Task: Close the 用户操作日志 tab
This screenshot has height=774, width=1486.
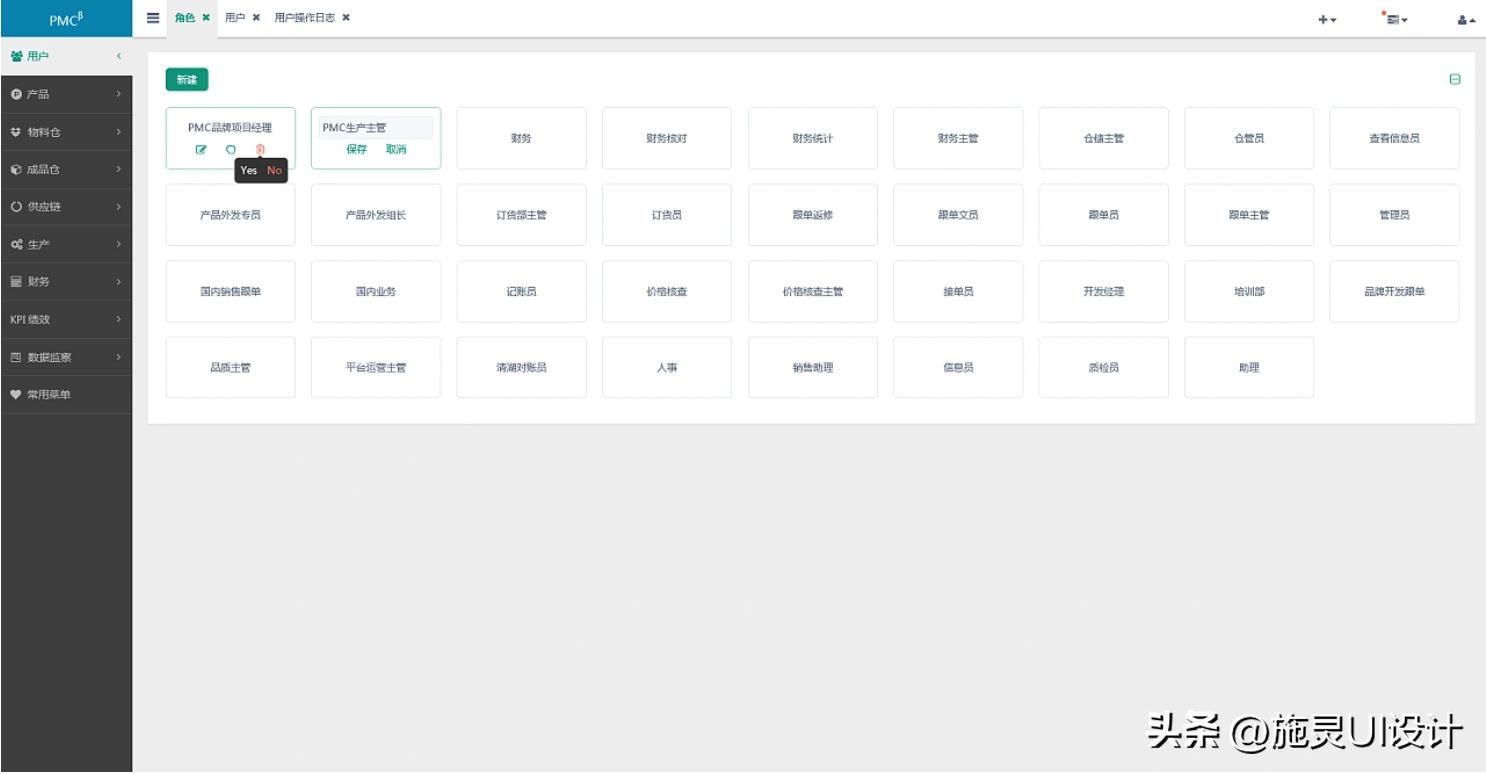Action: click(346, 18)
